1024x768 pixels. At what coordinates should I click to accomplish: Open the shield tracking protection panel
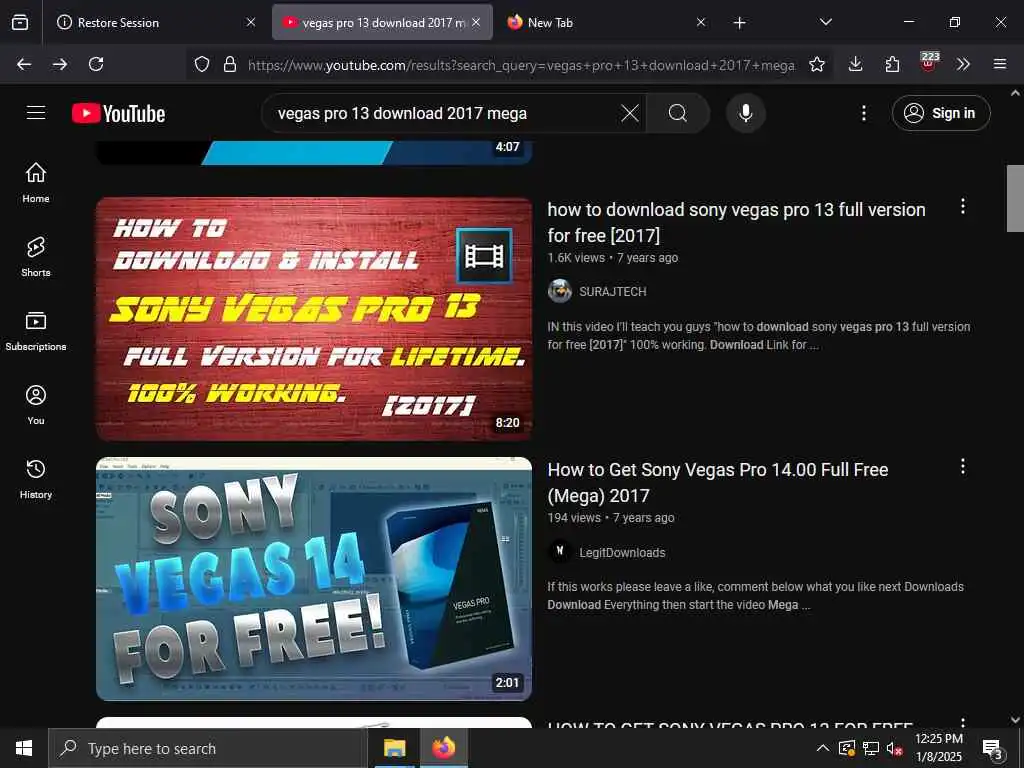(x=202, y=64)
